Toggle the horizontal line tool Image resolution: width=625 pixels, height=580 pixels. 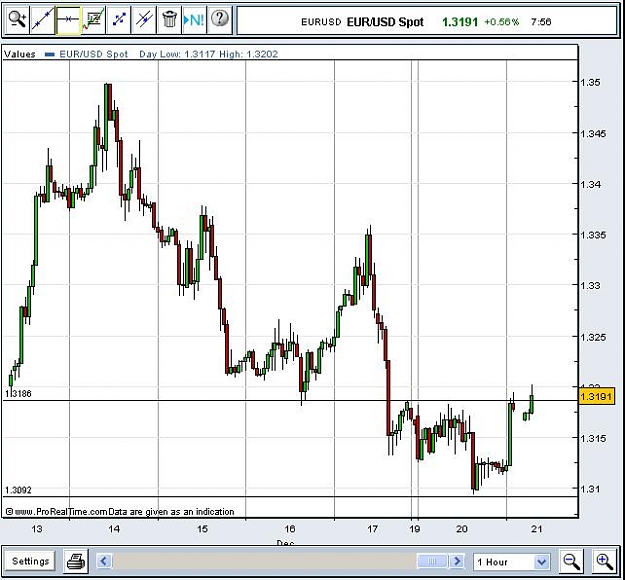tap(68, 19)
